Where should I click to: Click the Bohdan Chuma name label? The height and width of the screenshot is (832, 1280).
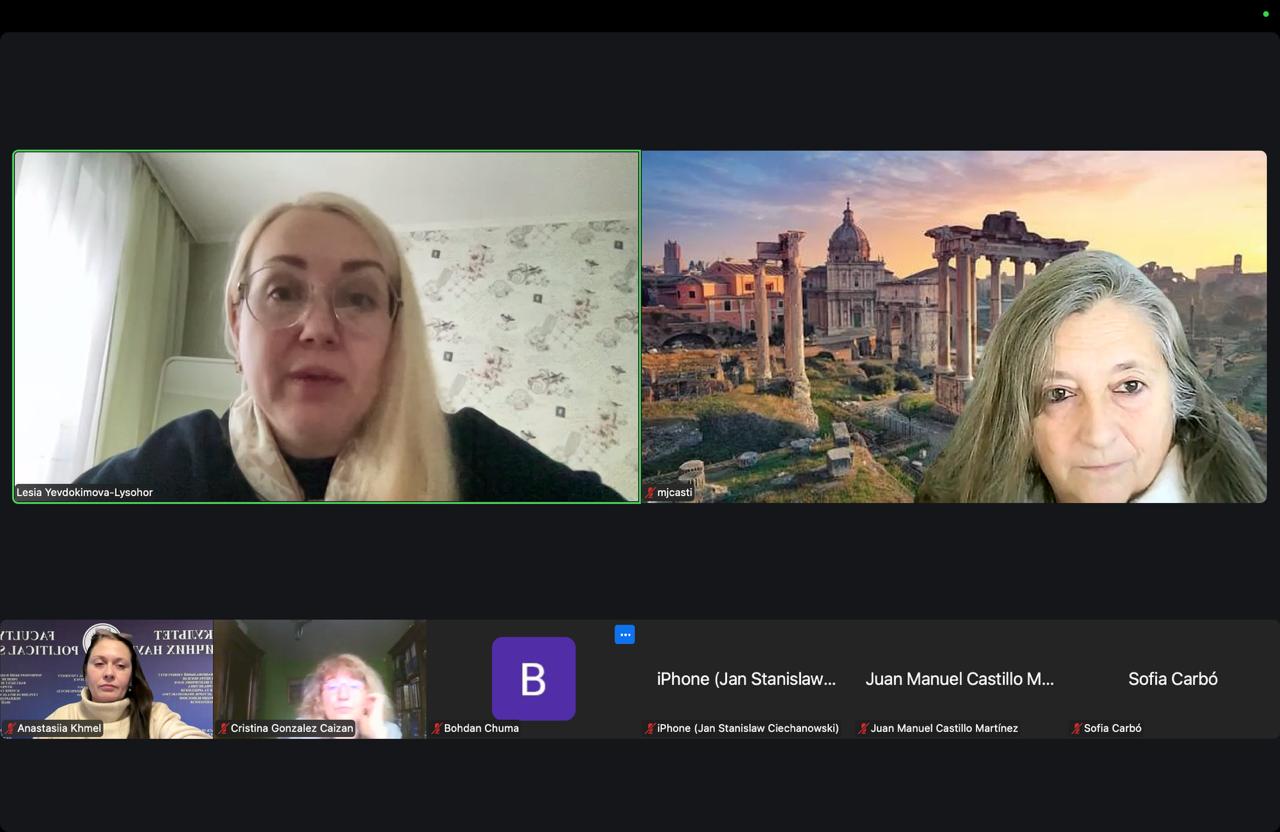tap(481, 729)
